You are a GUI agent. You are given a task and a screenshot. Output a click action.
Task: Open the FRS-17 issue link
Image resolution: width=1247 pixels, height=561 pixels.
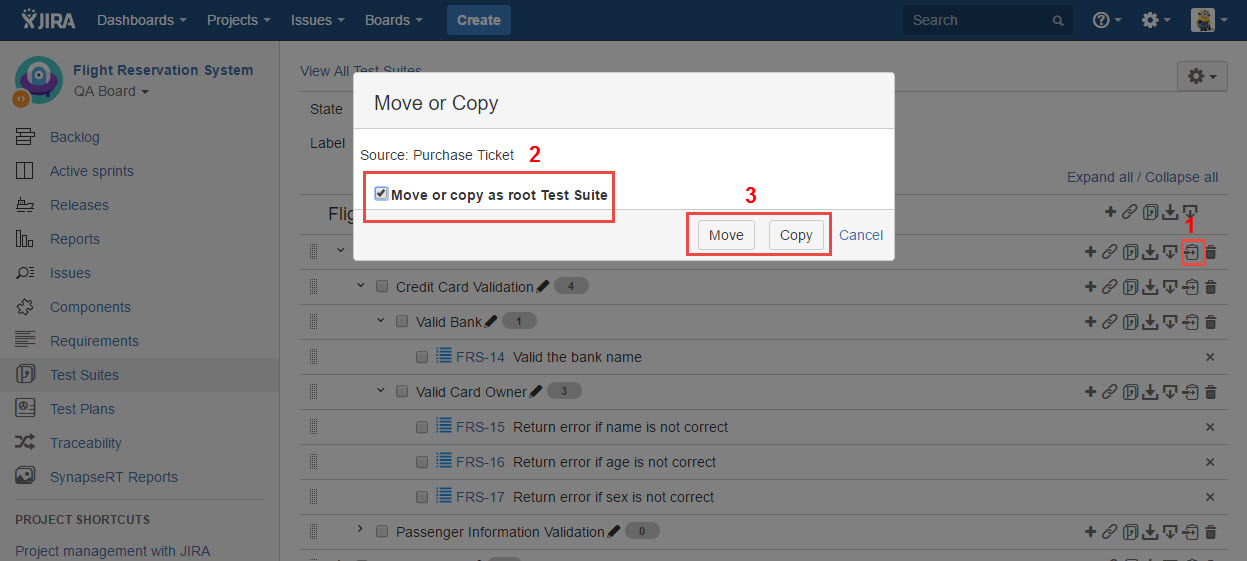click(480, 497)
